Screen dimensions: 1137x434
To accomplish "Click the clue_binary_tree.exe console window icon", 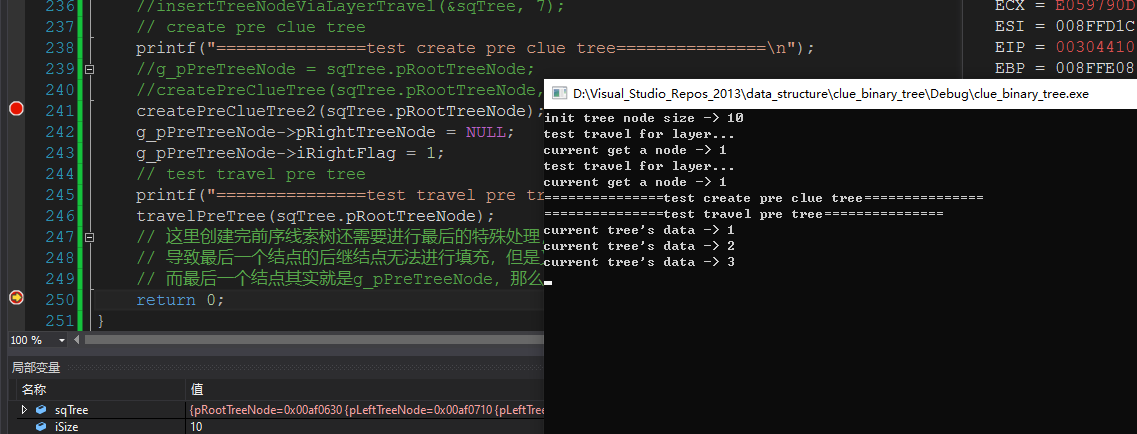I will pyautogui.click(x=559, y=93).
